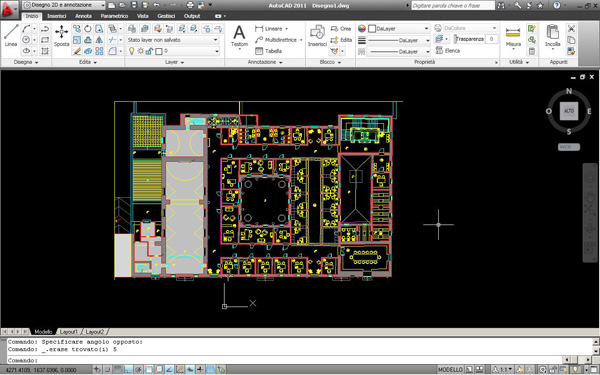Click the arc tool in Disegna panel
This screenshot has height=375, width=600.
[x=26, y=29]
